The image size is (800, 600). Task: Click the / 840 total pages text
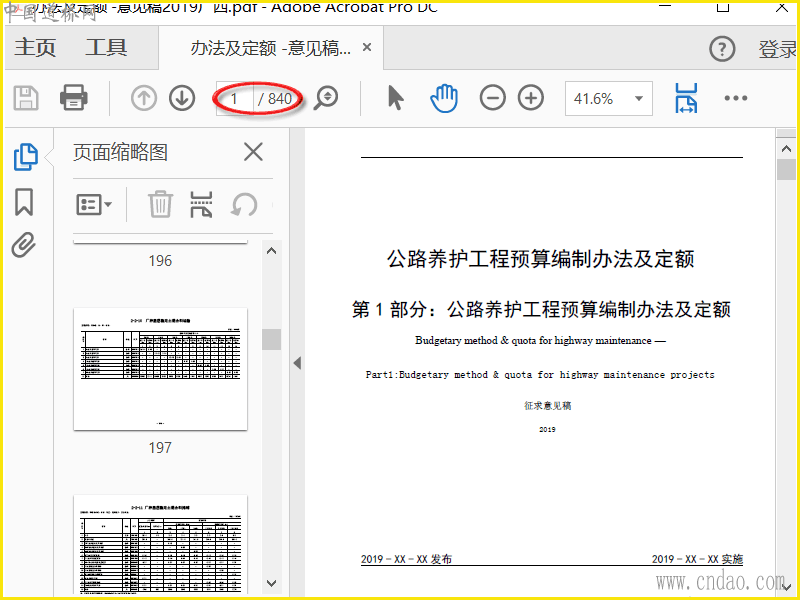click(x=274, y=98)
